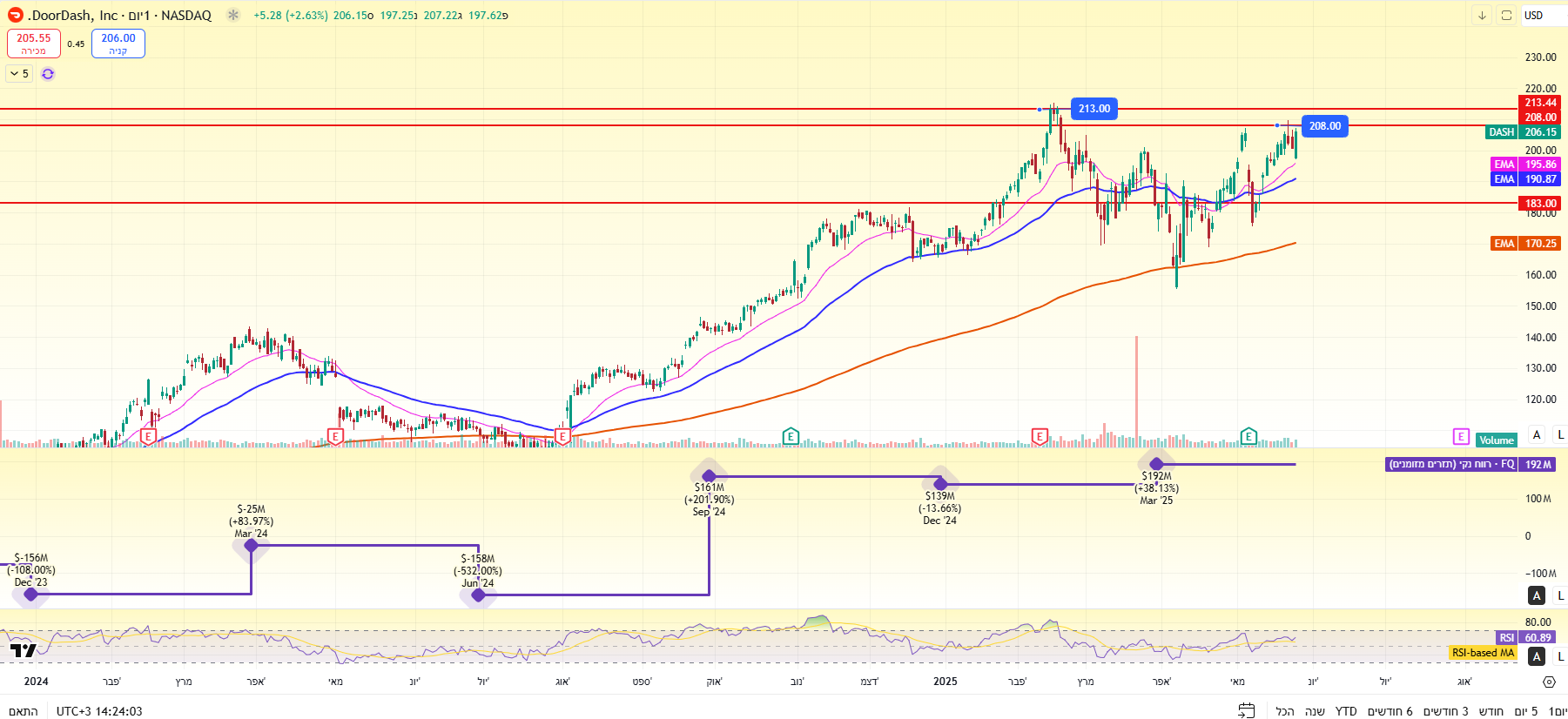
Task: Click the red 183.00 horizontal line axis label
Action: pyautogui.click(x=1540, y=204)
